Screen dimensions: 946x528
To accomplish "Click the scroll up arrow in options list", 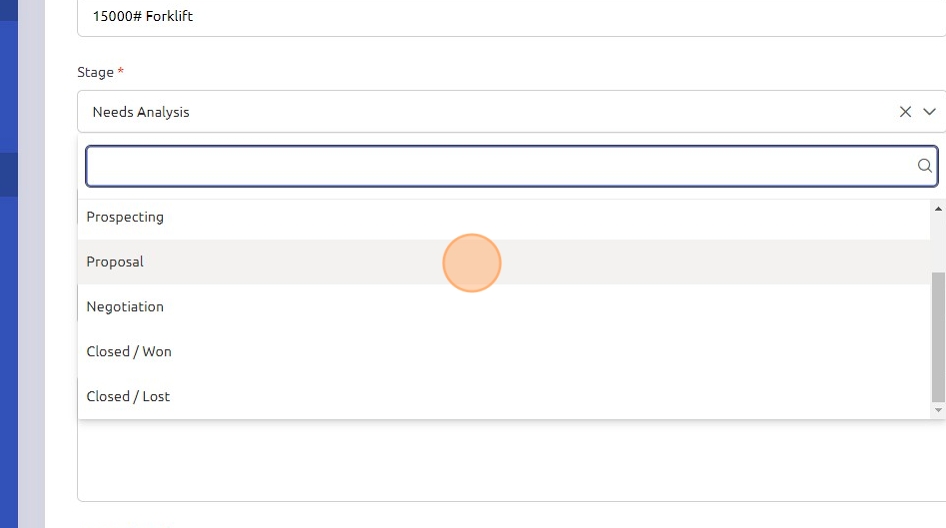I will 938,209.
